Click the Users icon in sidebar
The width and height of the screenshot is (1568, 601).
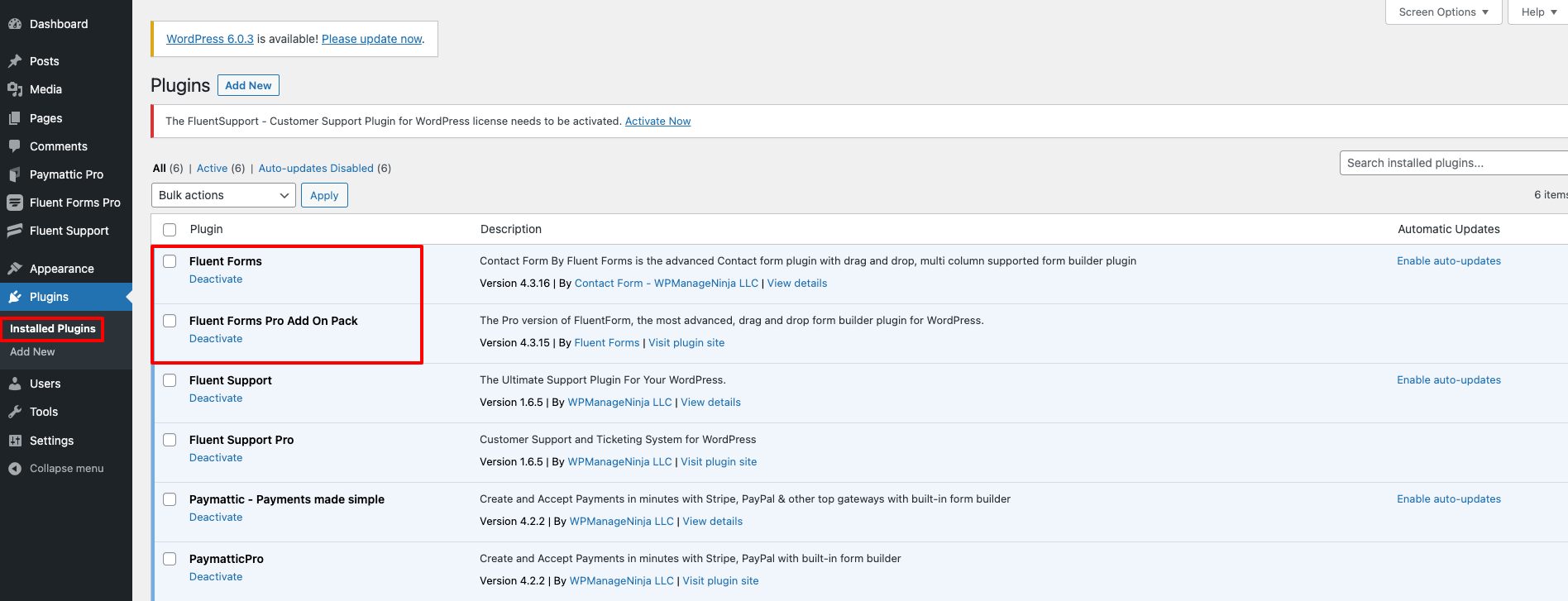pyautogui.click(x=15, y=384)
